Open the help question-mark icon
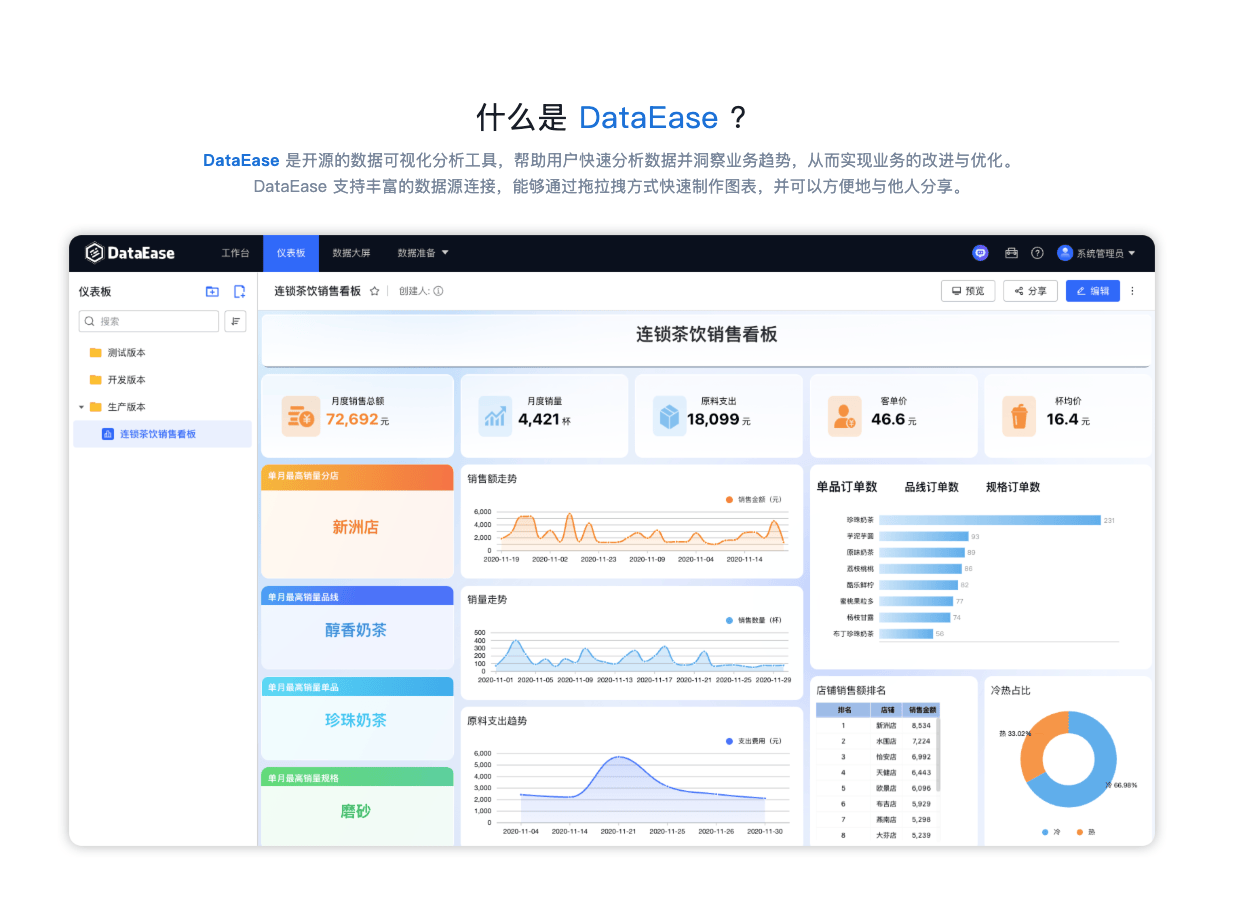This screenshot has width=1254, height=900. tap(1037, 253)
